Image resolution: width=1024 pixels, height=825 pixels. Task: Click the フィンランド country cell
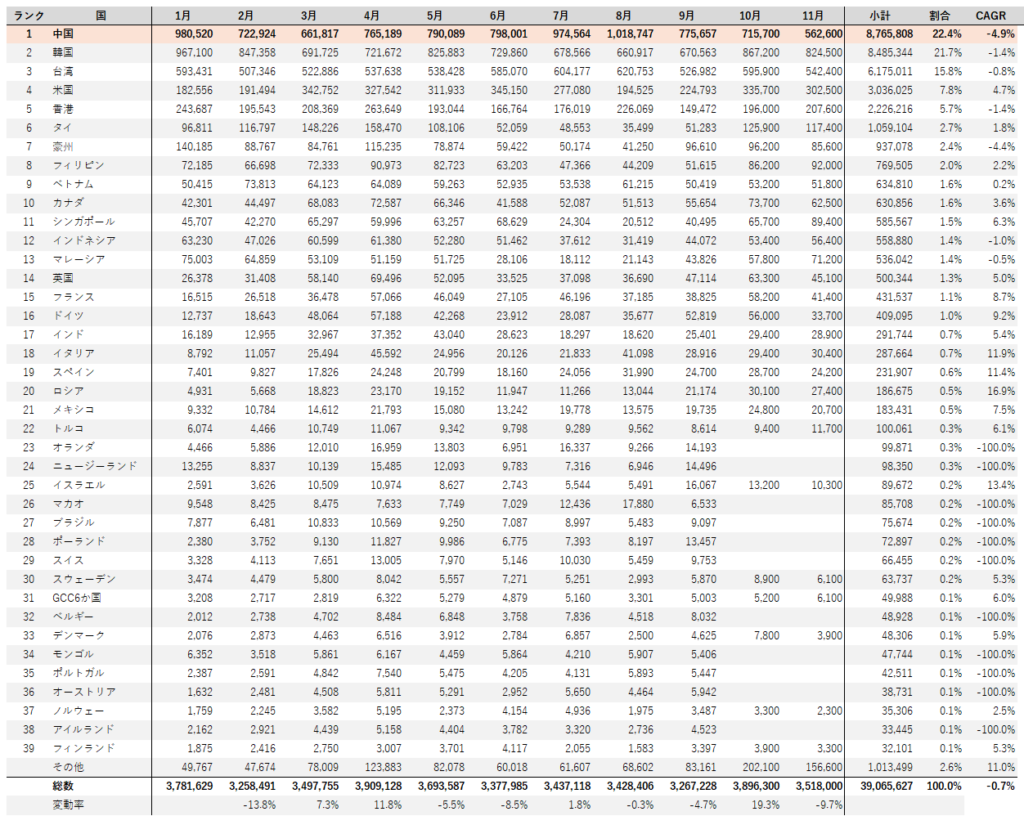tap(84, 747)
